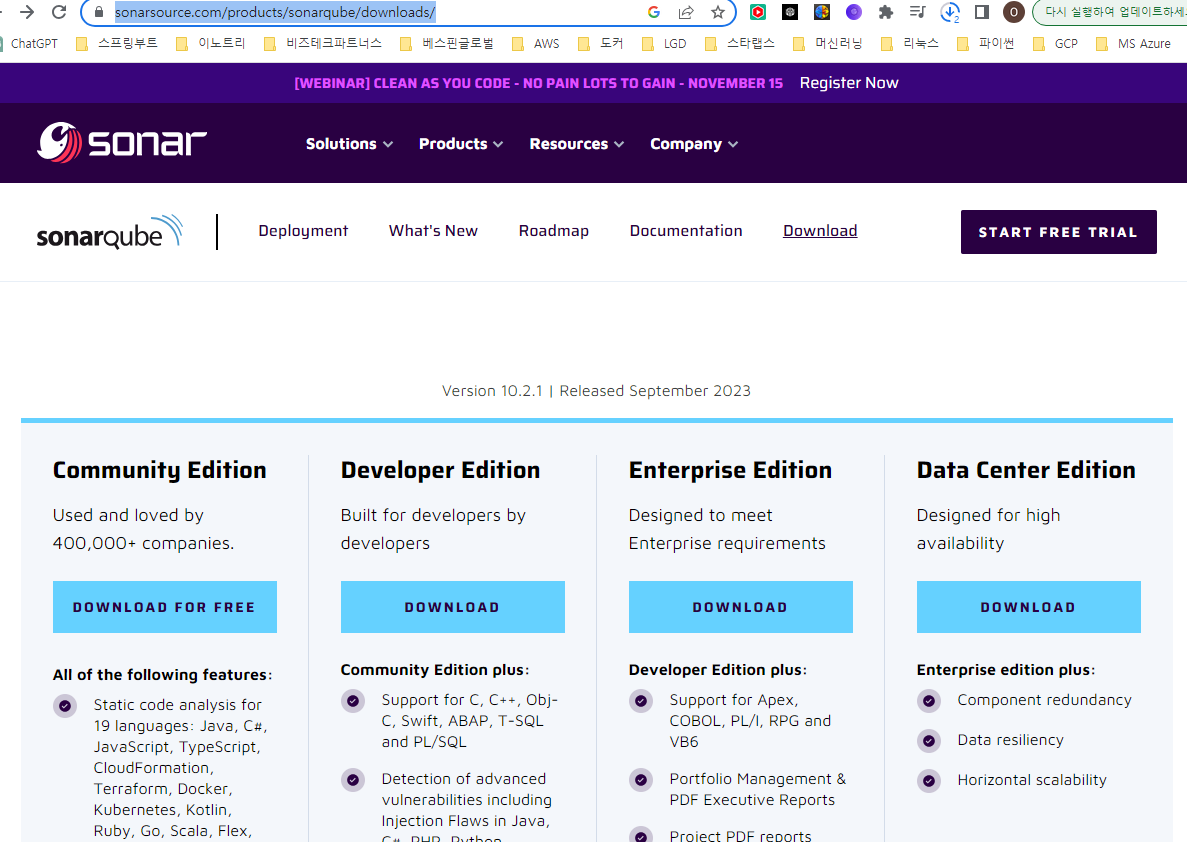The image size is (1187, 842).
Task: Click DOWNLOAD FOR FREE for Community Edition
Action: point(164,607)
